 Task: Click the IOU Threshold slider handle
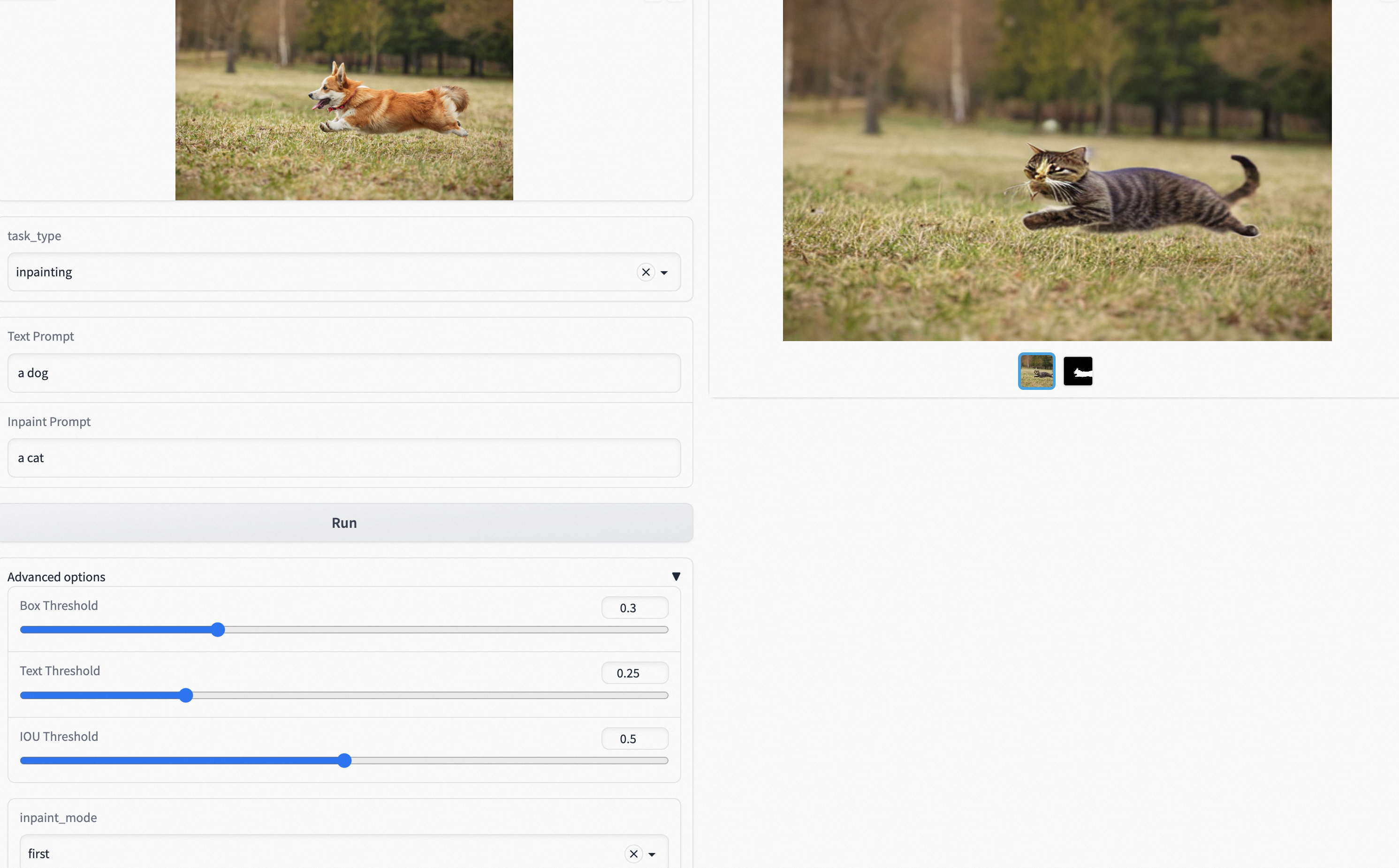click(344, 761)
